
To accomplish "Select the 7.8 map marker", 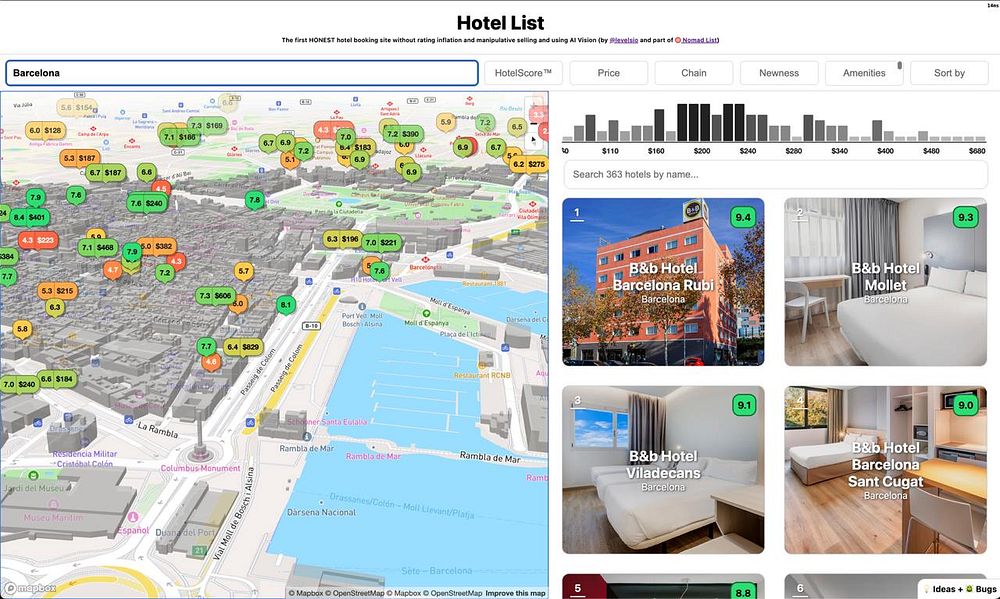I will [x=254, y=200].
